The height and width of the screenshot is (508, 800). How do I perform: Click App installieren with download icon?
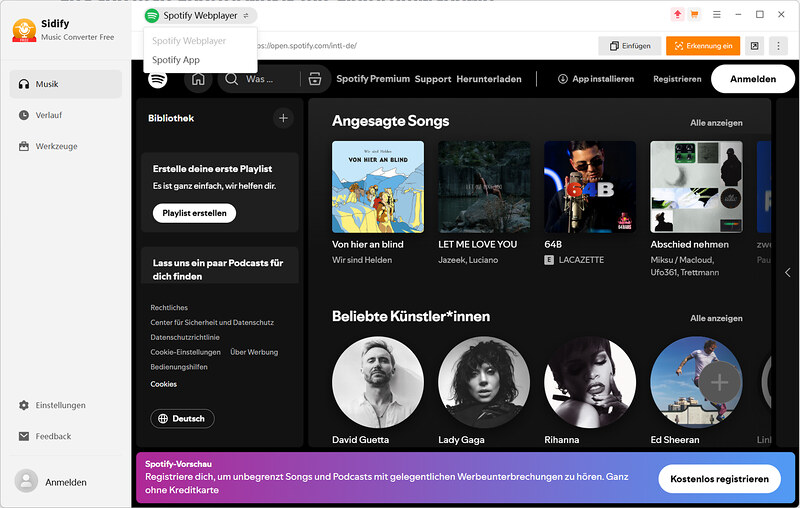coord(595,79)
